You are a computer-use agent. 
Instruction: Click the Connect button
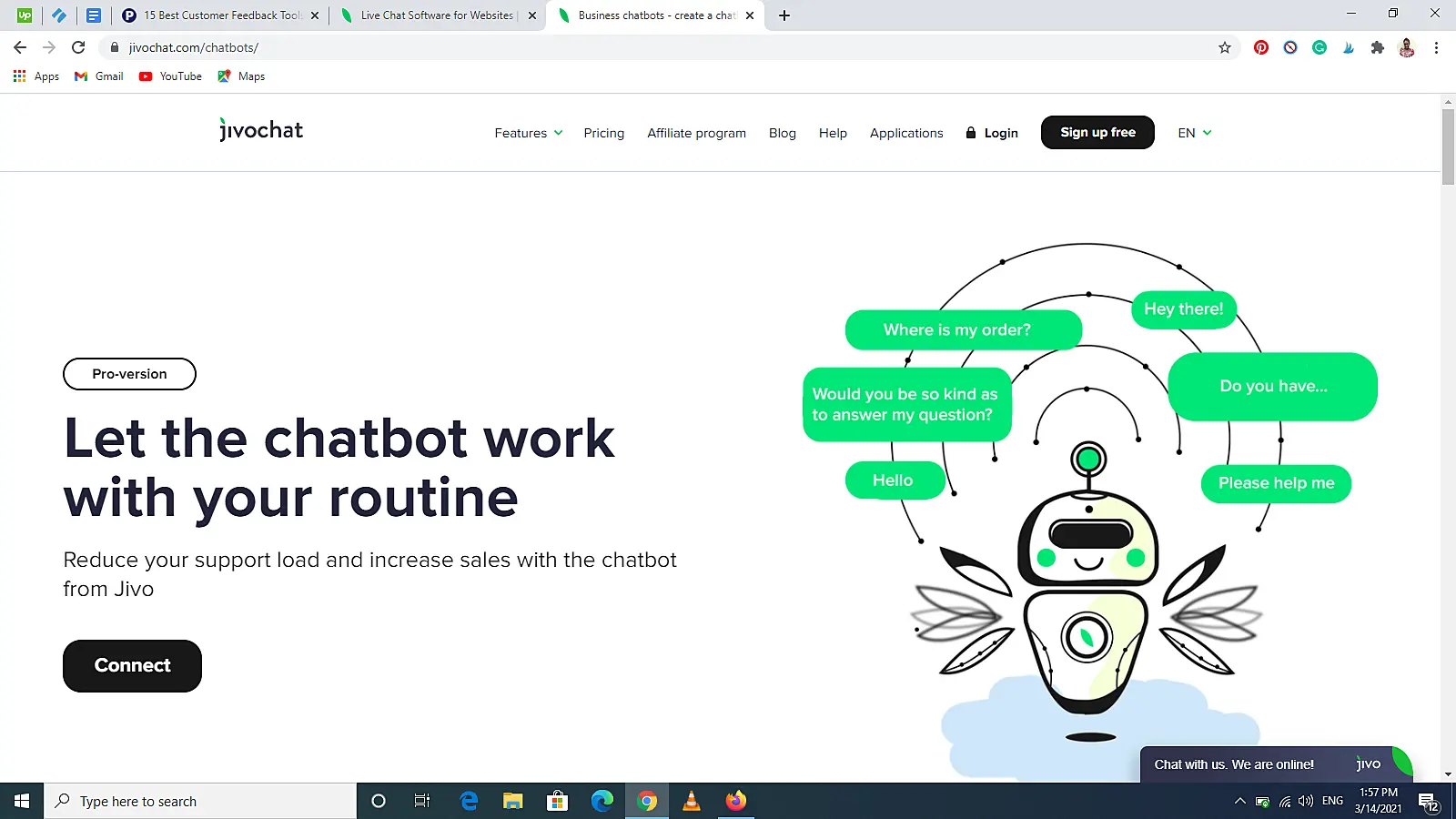click(x=132, y=665)
